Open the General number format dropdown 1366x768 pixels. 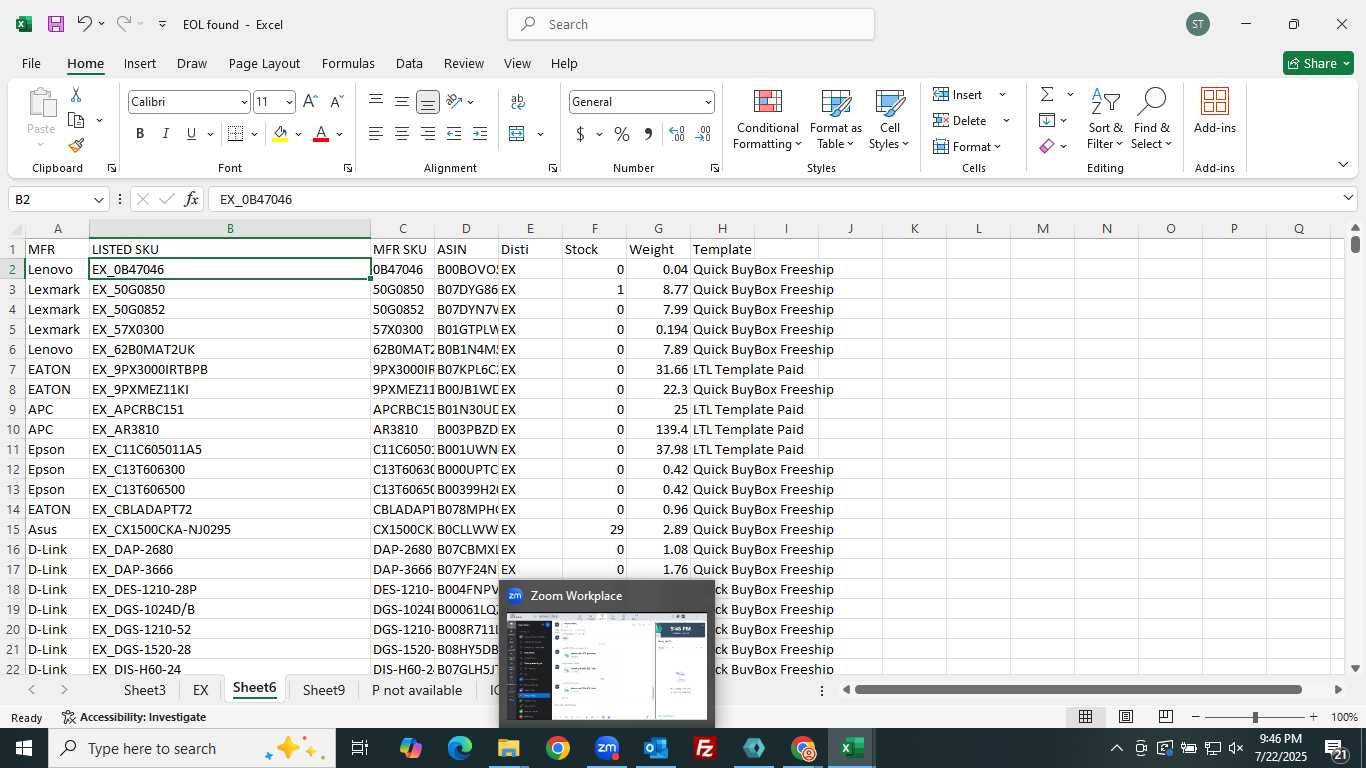708,102
